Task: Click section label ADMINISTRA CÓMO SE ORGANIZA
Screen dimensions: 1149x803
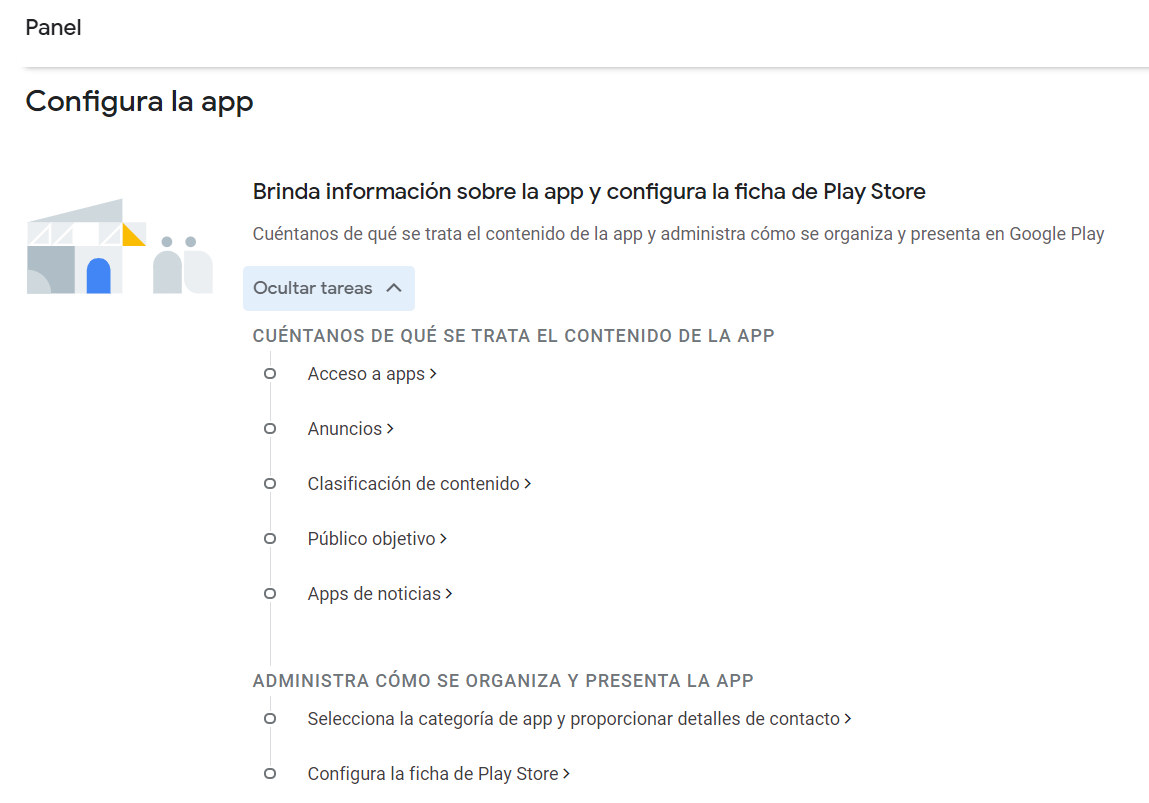Action: (x=503, y=681)
